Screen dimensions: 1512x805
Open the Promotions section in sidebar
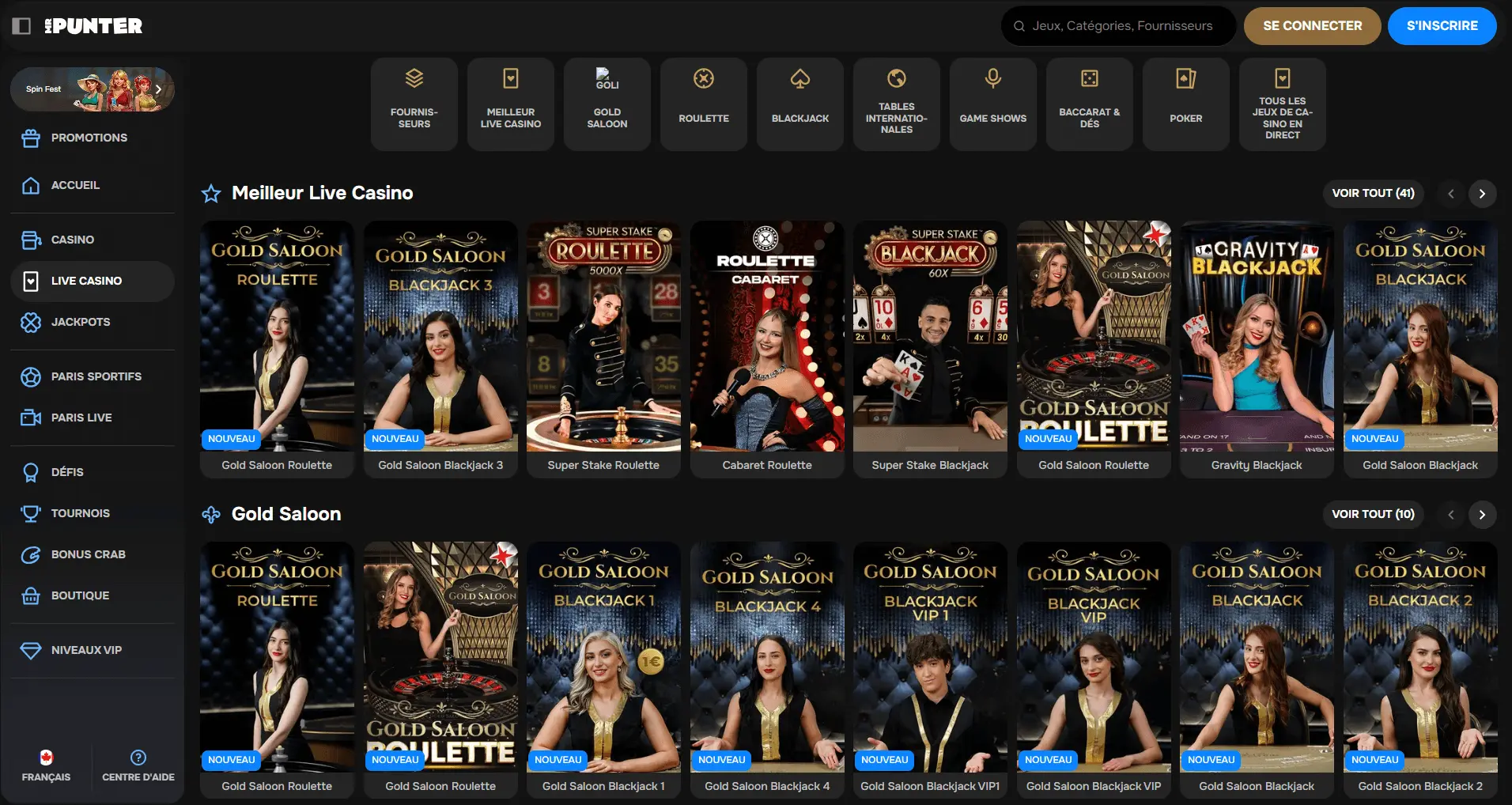[x=89, y=137]
